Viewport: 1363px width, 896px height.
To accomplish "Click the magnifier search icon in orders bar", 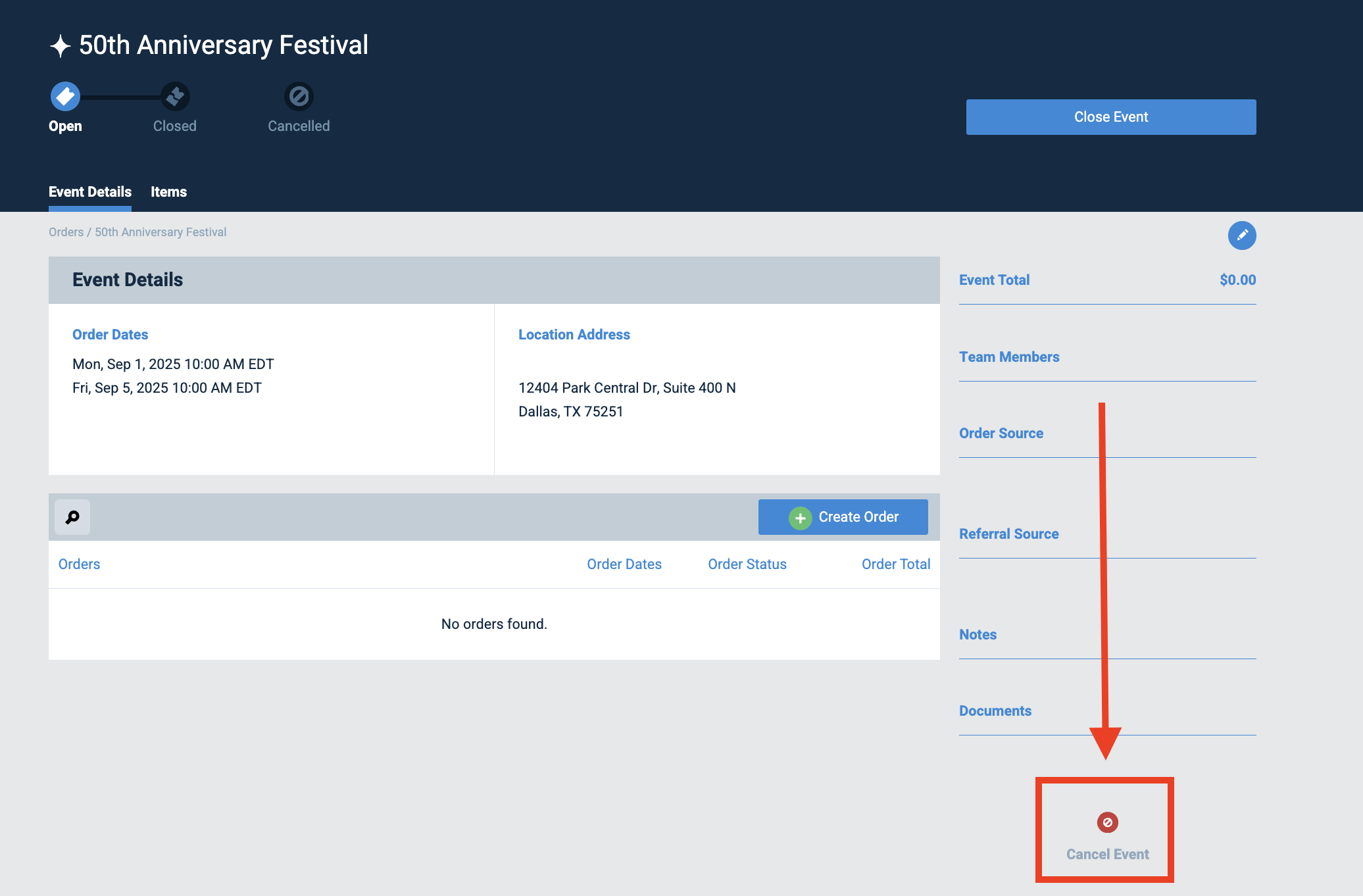I will 72,517.
